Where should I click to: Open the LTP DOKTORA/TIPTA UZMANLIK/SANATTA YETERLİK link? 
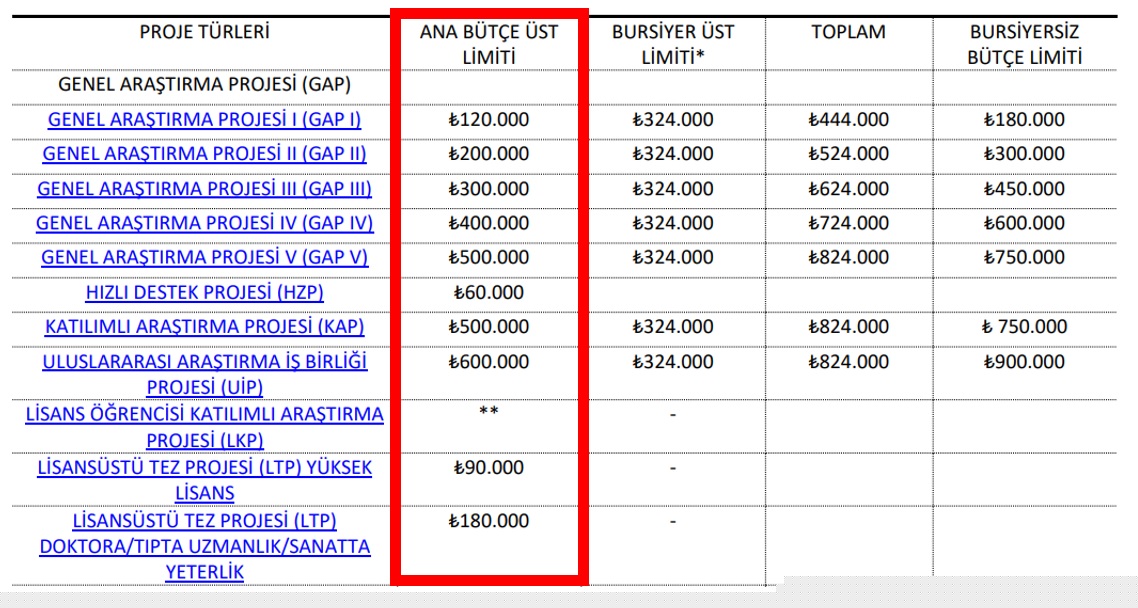[205, 546]
